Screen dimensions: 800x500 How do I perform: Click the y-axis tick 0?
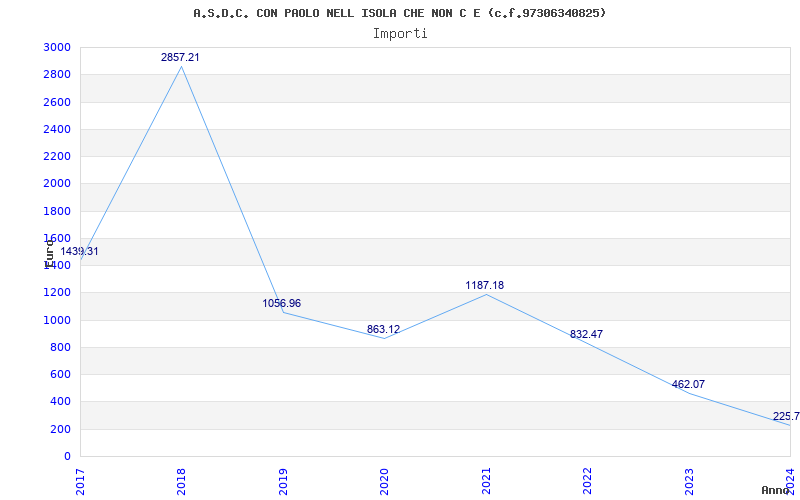(67, 456)
